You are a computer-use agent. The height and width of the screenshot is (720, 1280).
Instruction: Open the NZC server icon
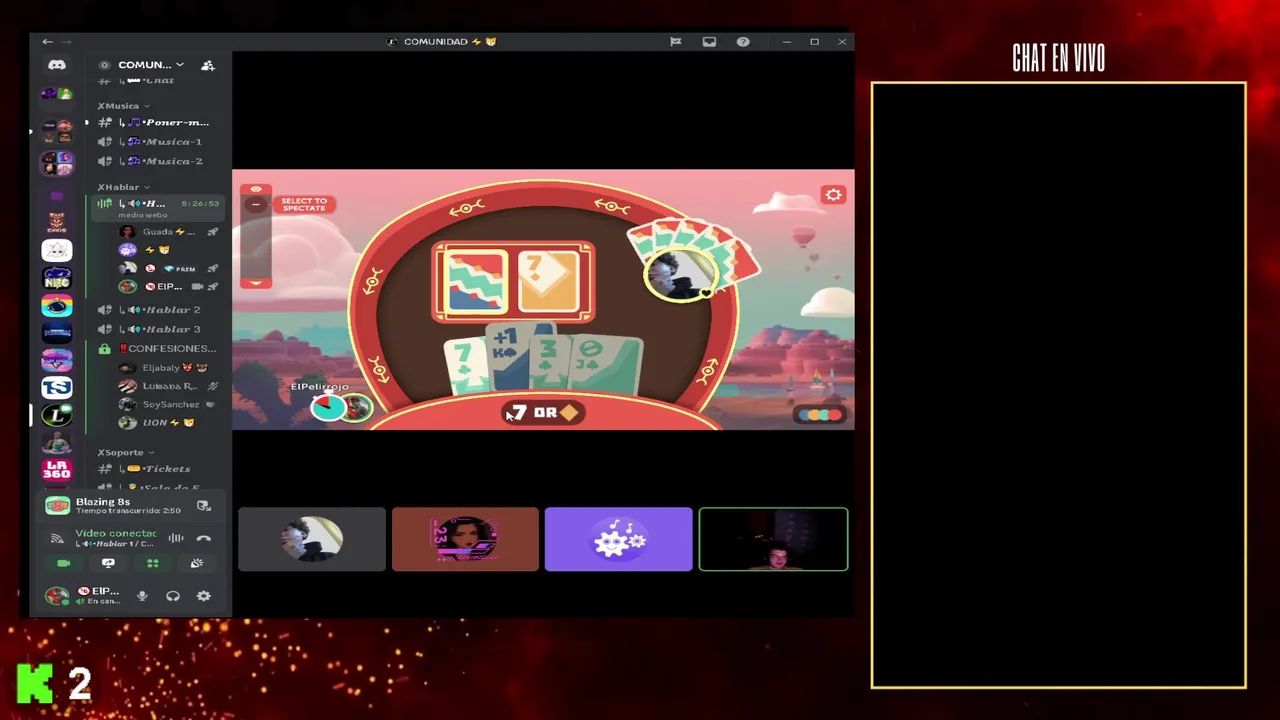[x=57, y=278]
